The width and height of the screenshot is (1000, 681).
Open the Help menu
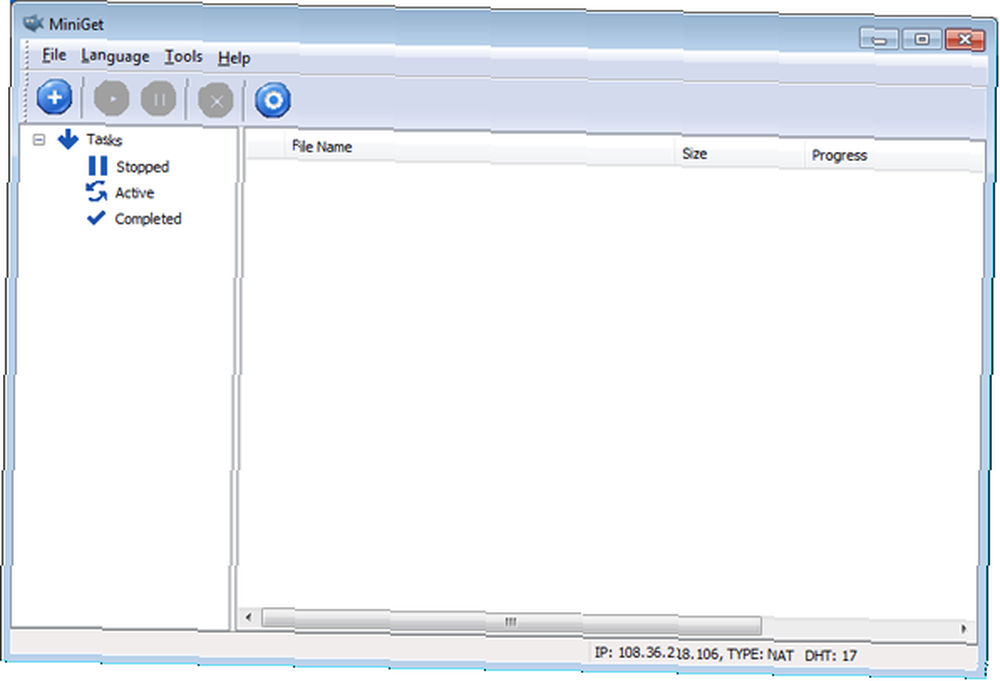234,58
